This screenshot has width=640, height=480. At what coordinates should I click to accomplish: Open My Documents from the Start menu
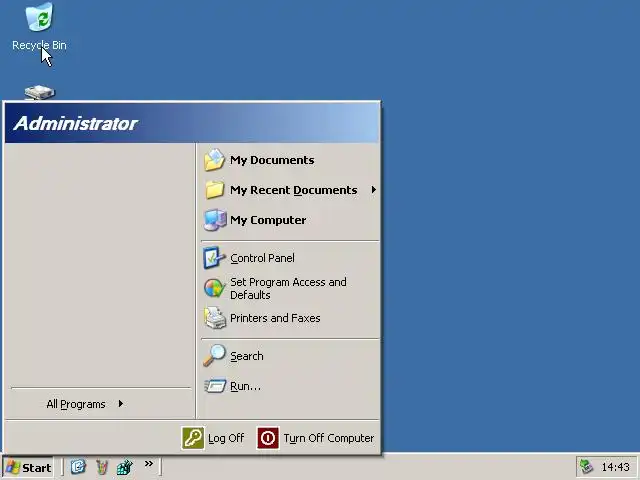[x=290, y=160]
